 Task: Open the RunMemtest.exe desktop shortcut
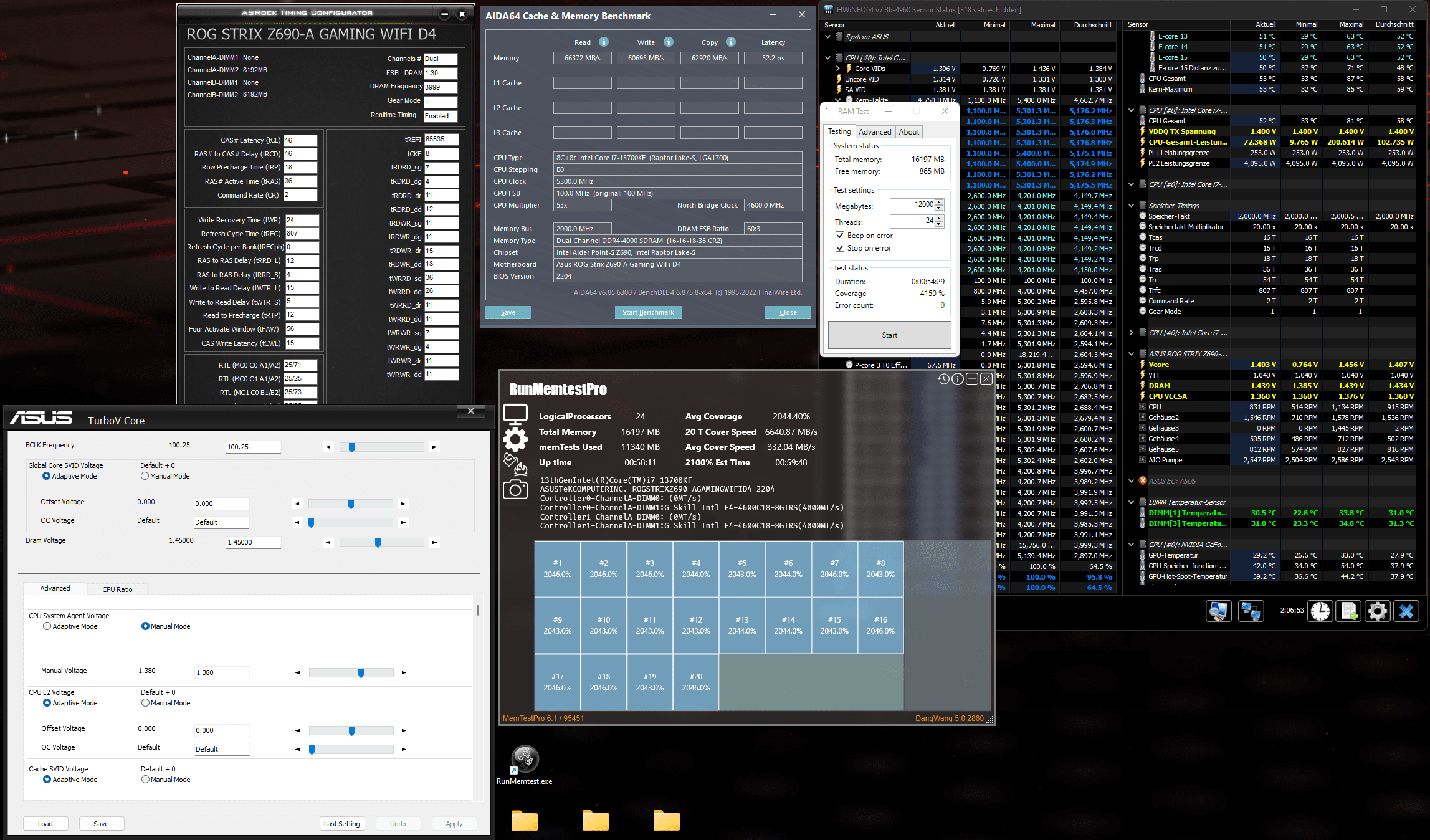pos(525,765)
